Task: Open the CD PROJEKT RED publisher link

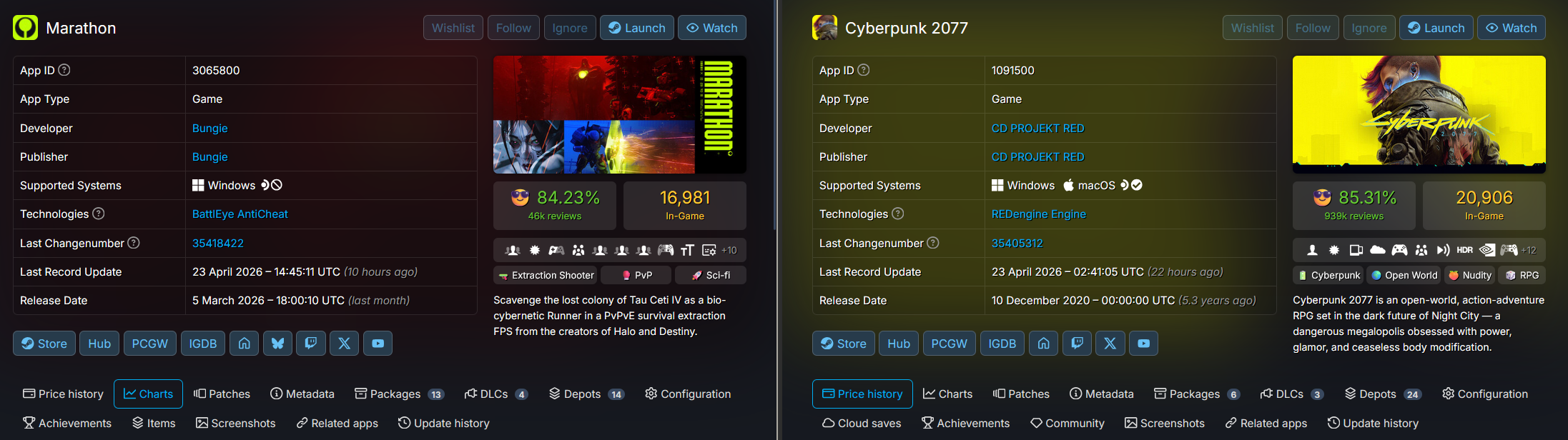Action: (x=1037, y=156)
